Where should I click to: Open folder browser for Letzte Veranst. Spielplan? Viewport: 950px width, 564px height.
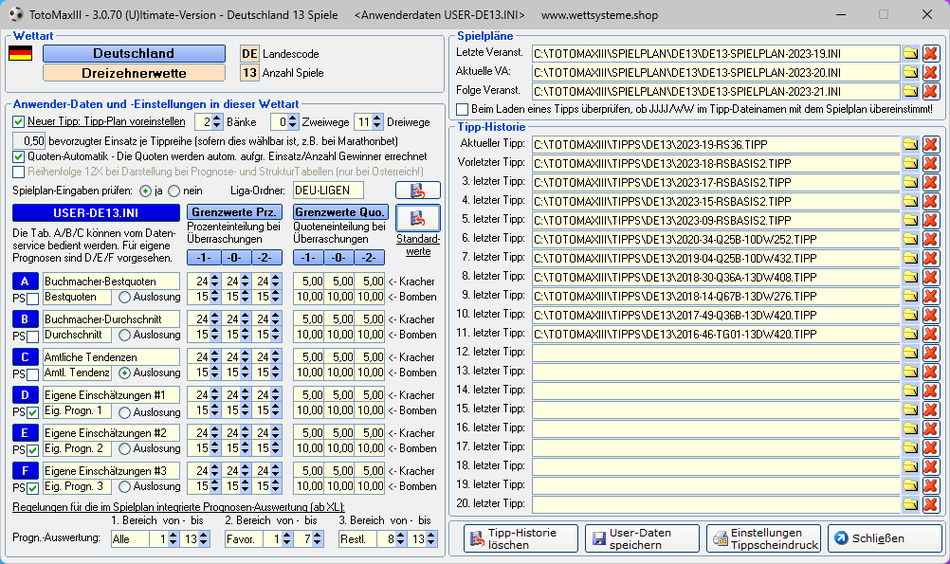click(x=910, y=53)
